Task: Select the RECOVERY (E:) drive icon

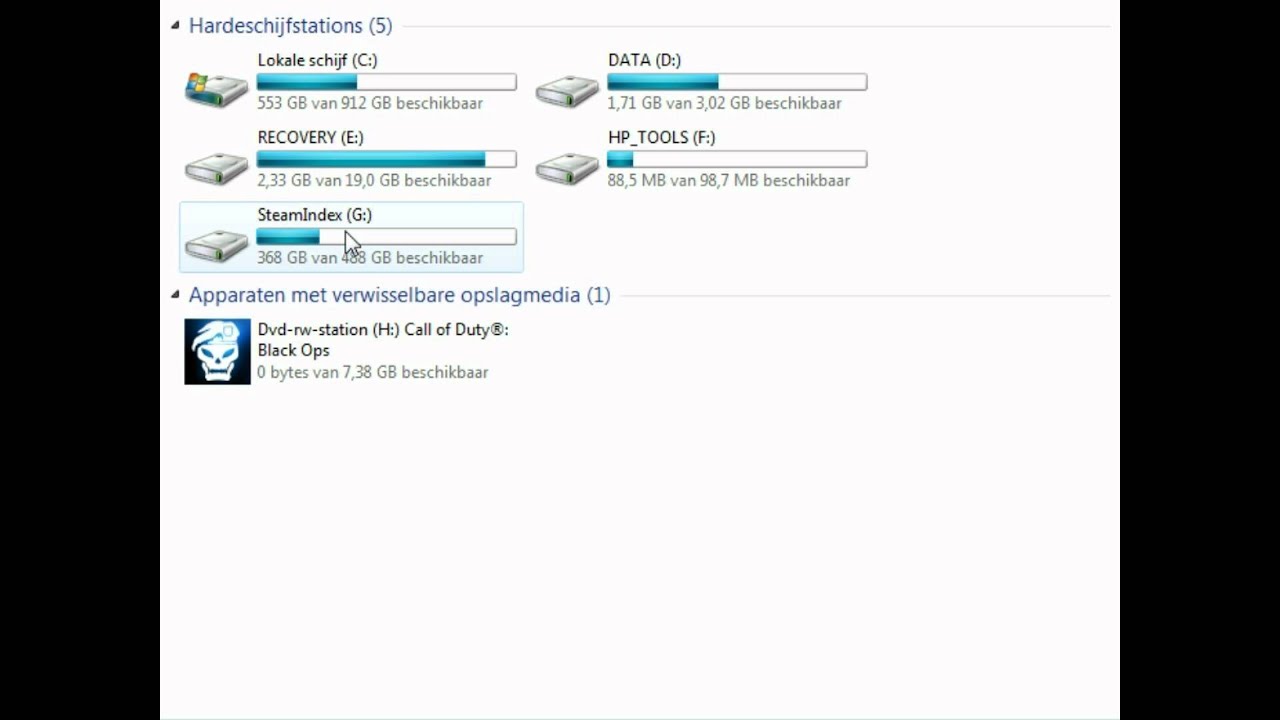Action: pos(217,168)
